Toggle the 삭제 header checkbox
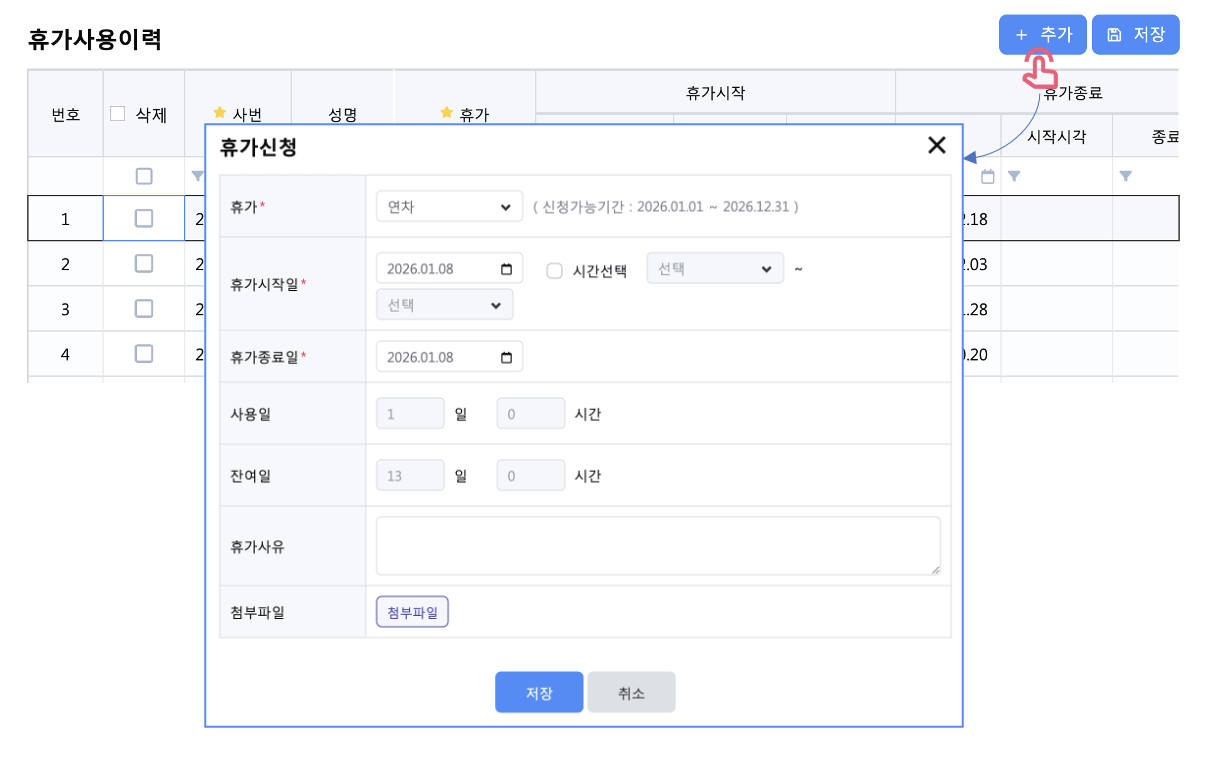This screenshot has height=760, width=1208. [x=118, y=114]
